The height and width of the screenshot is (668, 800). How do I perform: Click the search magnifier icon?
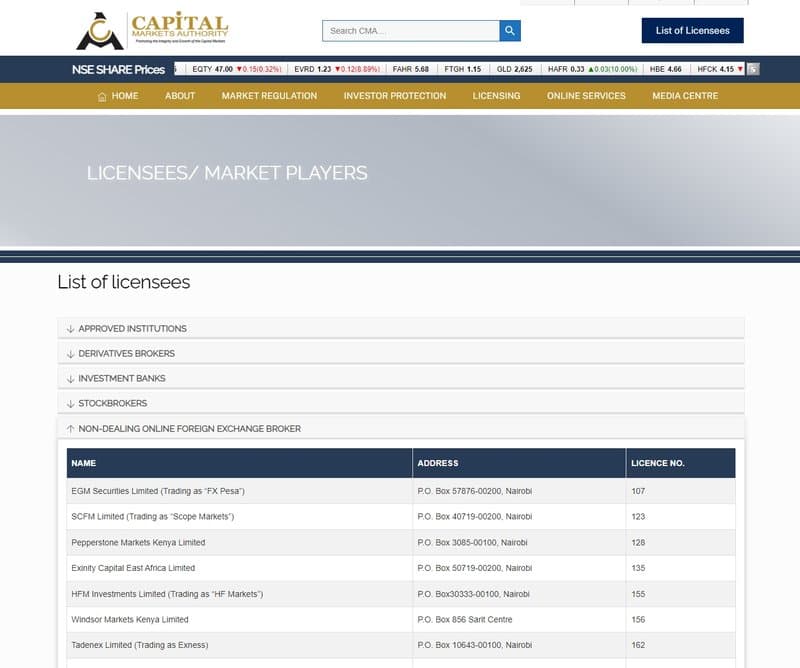coord(508,30)
